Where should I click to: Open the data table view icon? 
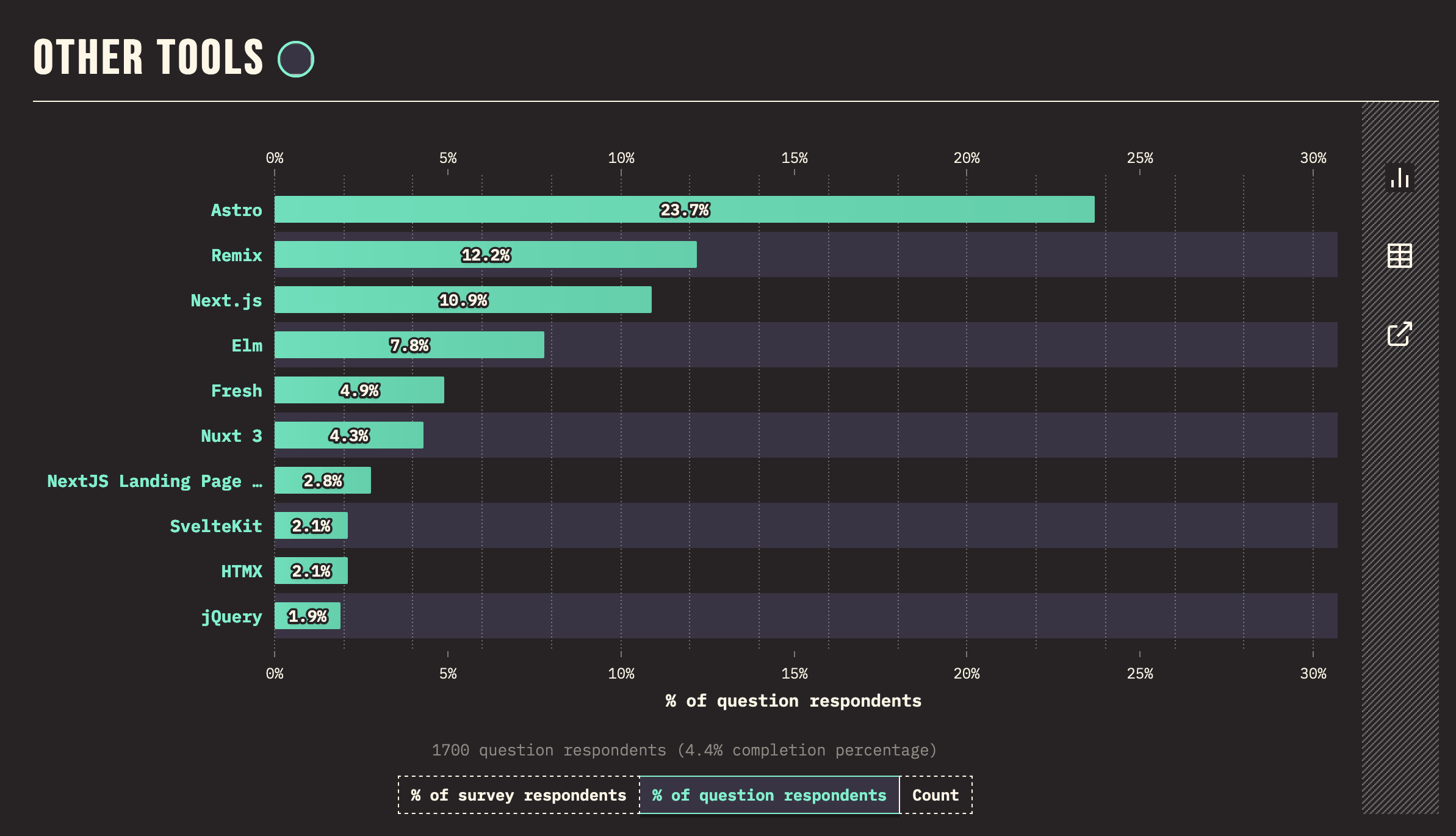pos(1400,256)
